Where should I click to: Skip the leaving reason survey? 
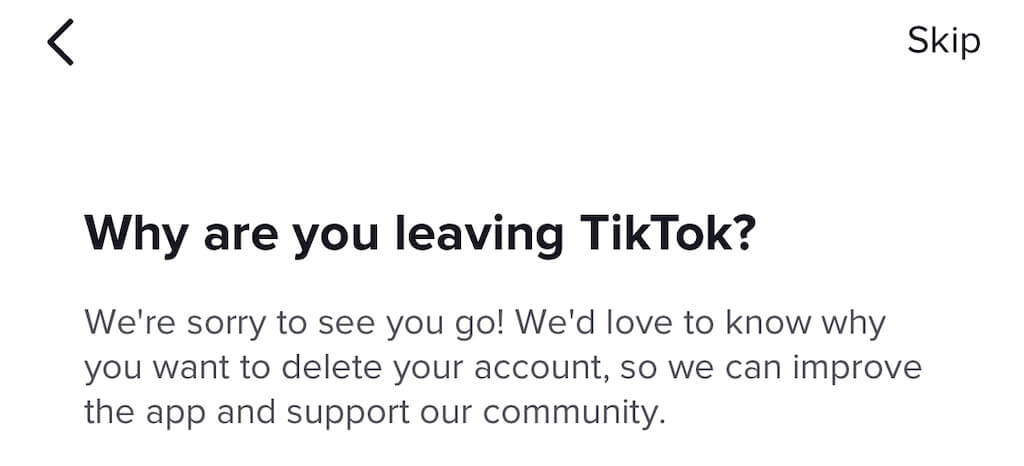943,41
